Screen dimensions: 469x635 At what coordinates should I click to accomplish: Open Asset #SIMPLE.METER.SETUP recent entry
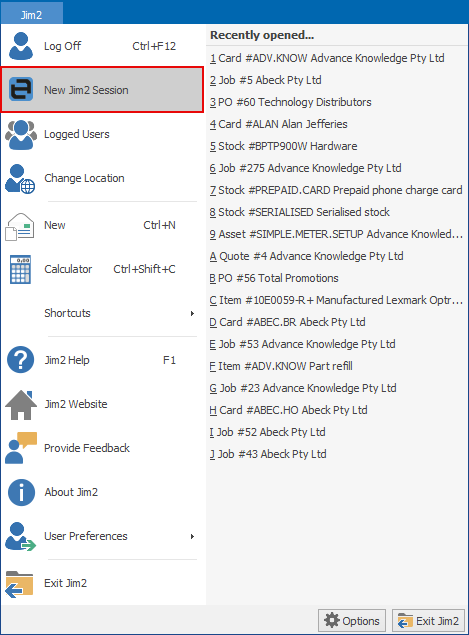click(x=336, y=234)
